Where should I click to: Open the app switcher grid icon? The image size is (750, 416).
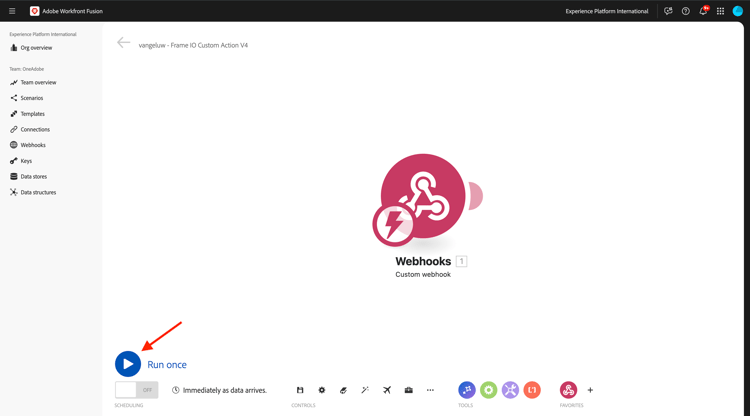[x=720, y=11]
